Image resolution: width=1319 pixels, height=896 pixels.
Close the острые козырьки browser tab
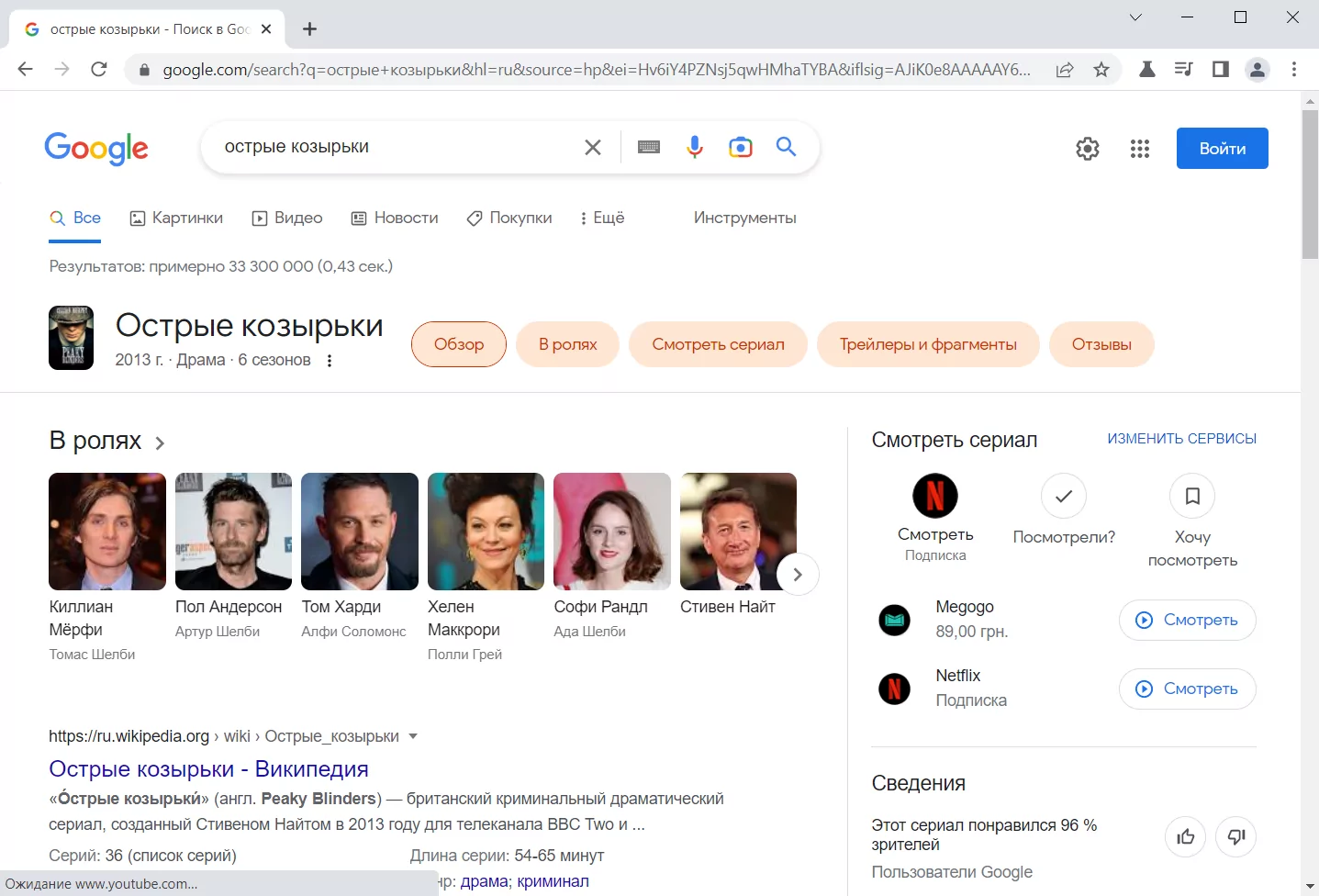[x=266, y=29]
